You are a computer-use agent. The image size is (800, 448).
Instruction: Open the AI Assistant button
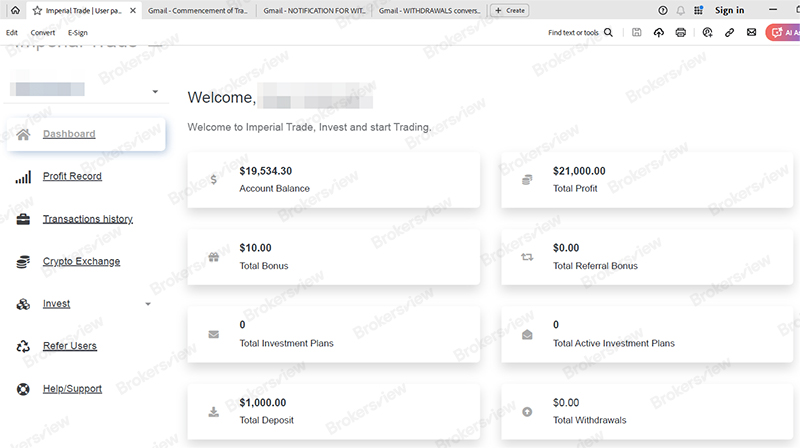click(x=783, y=33)
